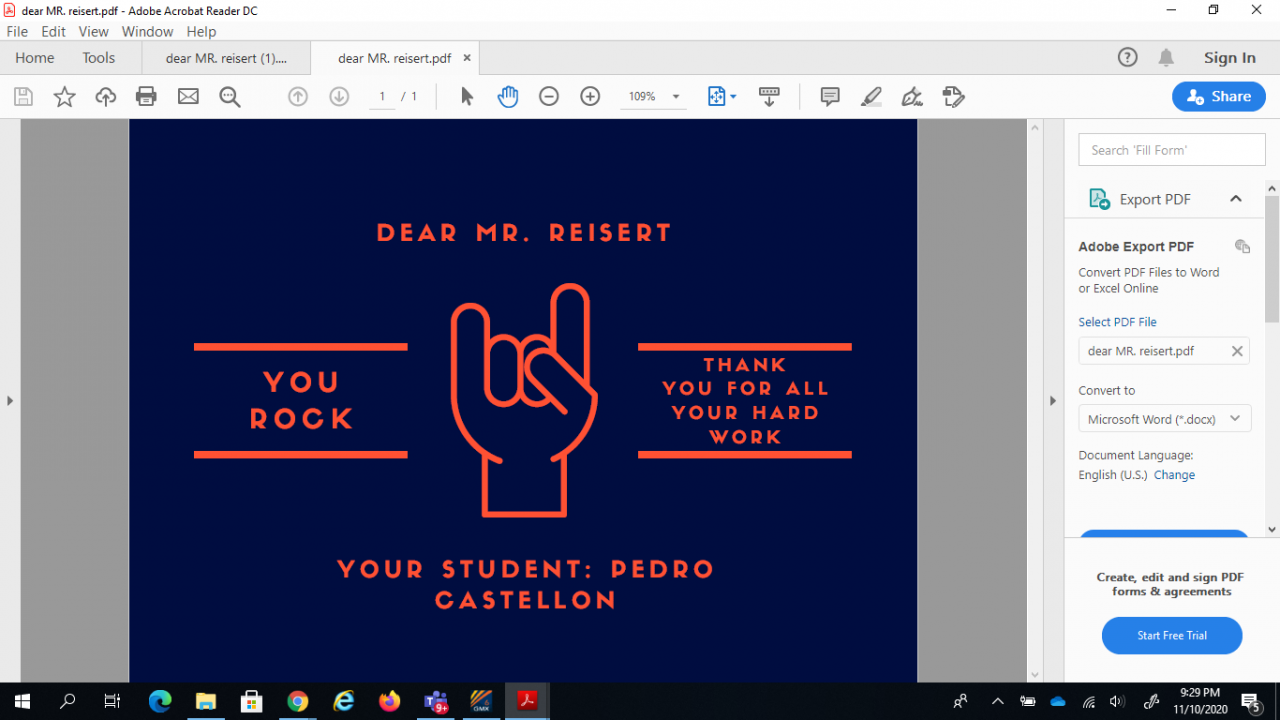Click the Start Free Trial button
The height and width of the screenshot is (720, 1280).
pos(1172,635)
